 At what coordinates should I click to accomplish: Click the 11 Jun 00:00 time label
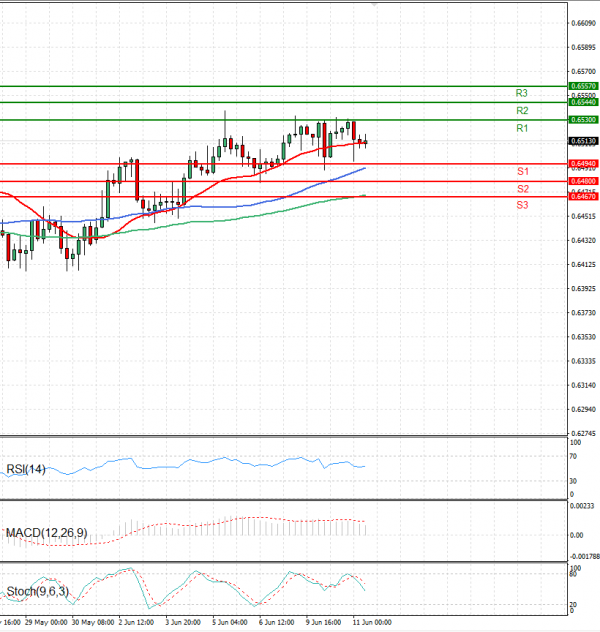pyautogui.click(x=369, y=622)
